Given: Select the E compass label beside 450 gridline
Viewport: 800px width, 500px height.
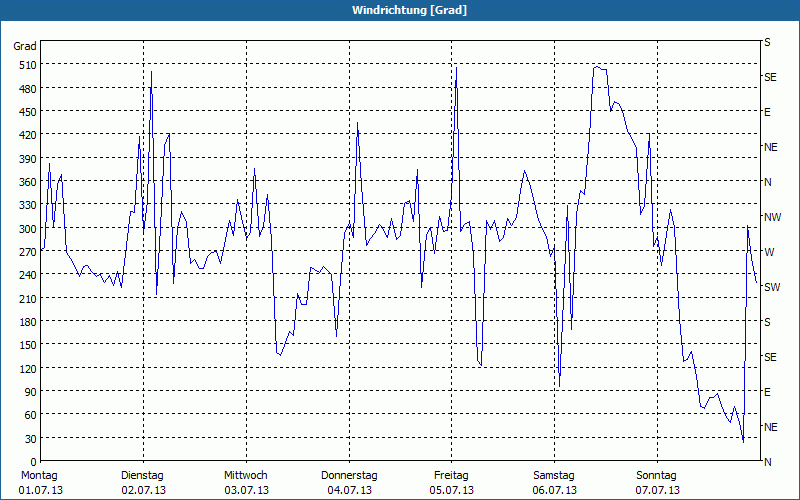Looking at the screenshot, I should (x=767, y=112).
